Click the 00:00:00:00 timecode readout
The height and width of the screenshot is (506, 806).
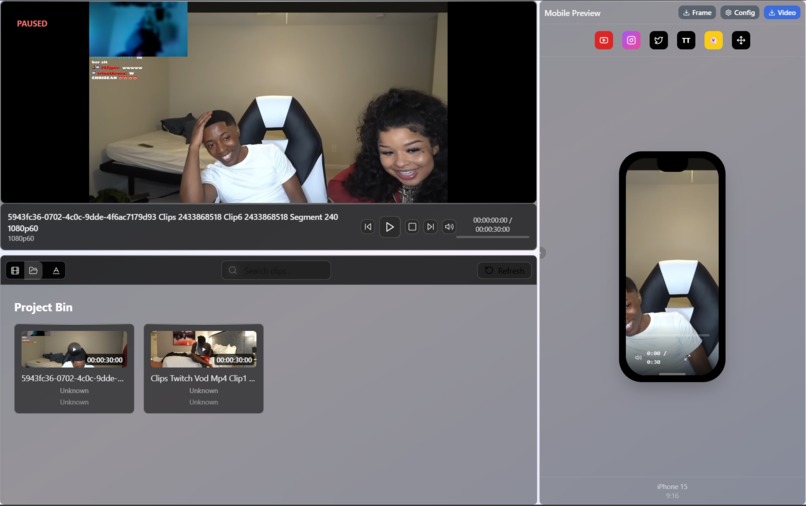(x=490, y=220)
